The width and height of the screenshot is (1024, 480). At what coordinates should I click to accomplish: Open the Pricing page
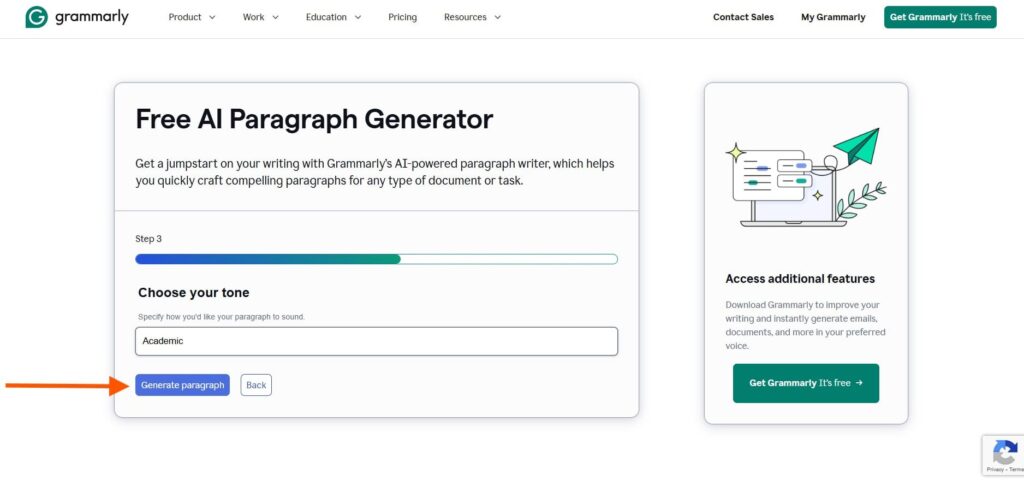pyautogui.click(x=402, y=17)
